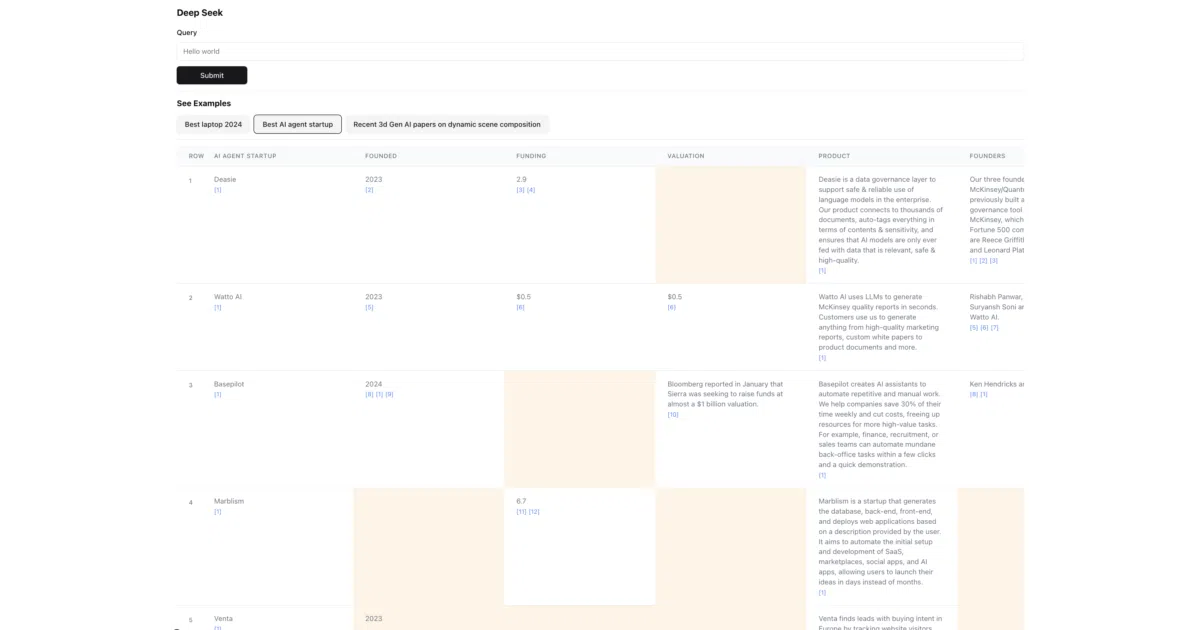Click citation [9] under Basepilot's founded year
Screen dimensions: 1200x630
click(x=389, y=394)
